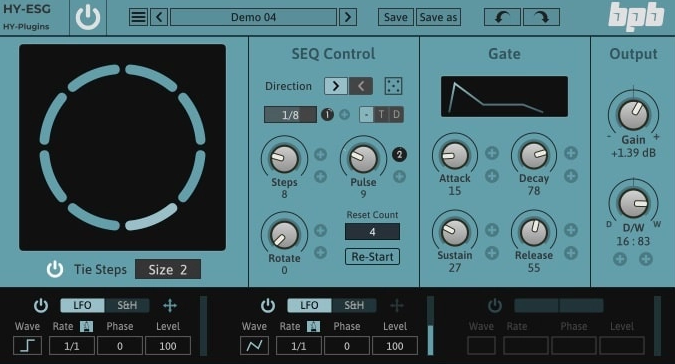Click the Pulse knob
The image size is (675, 364).
click(363, 158)
